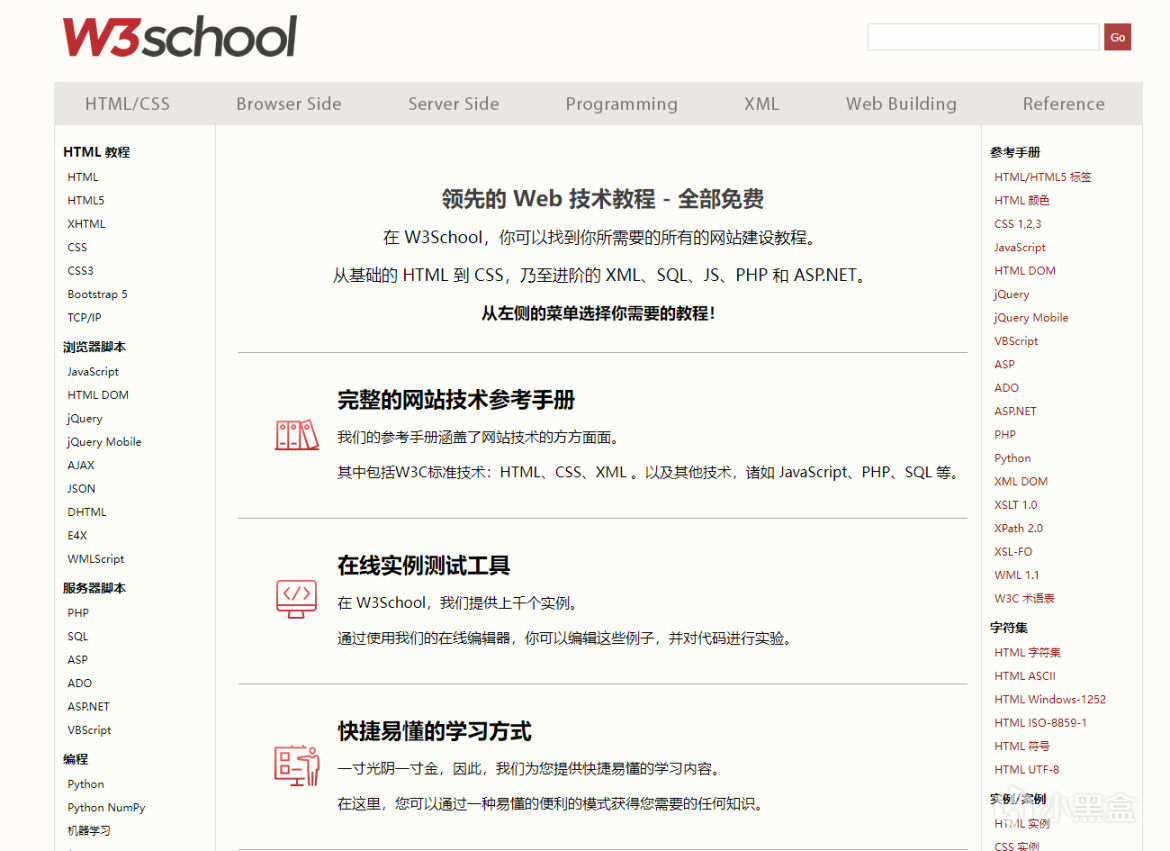Open HTML Windows-1252 charset link
The image size is (1170, 851).
(x=1049, y=699)
